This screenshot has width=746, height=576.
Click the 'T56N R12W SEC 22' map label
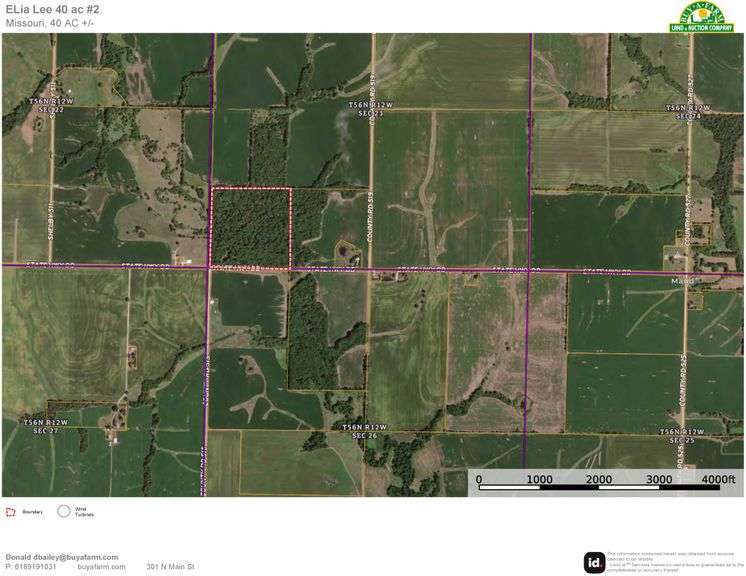point(51,105)
